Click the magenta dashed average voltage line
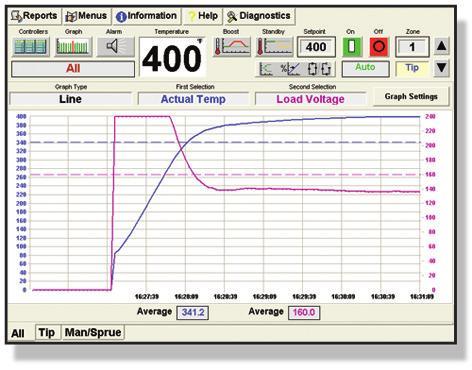 [225, 175]
